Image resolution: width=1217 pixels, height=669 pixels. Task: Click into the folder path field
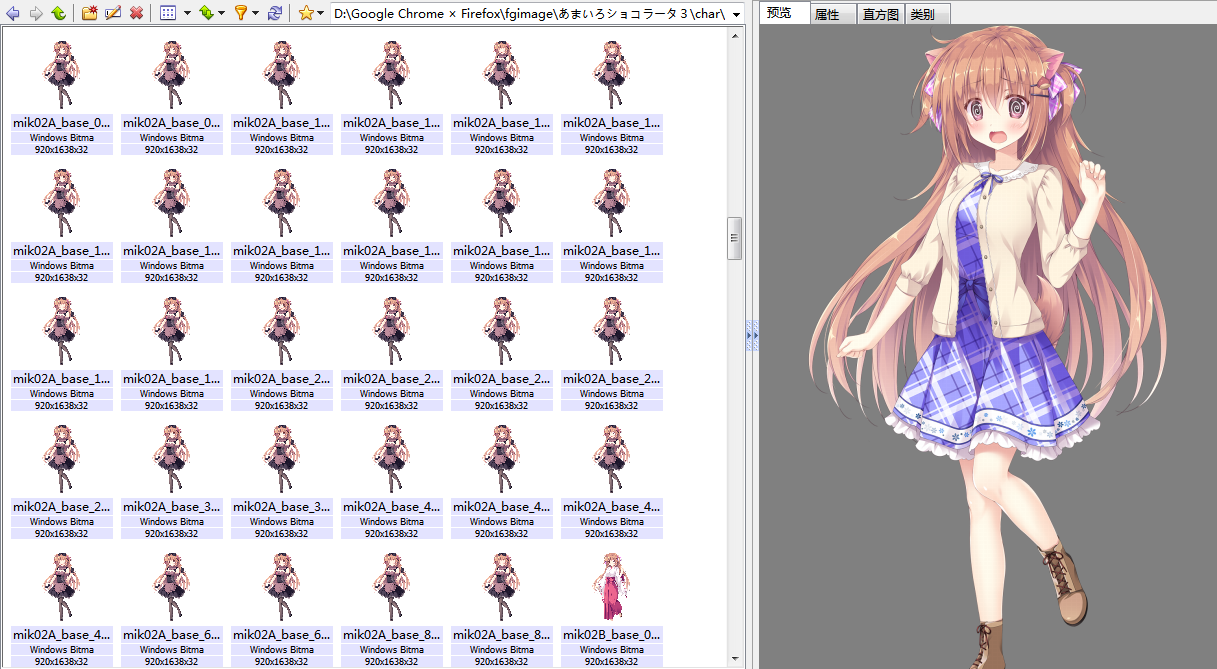pos(530,14)
